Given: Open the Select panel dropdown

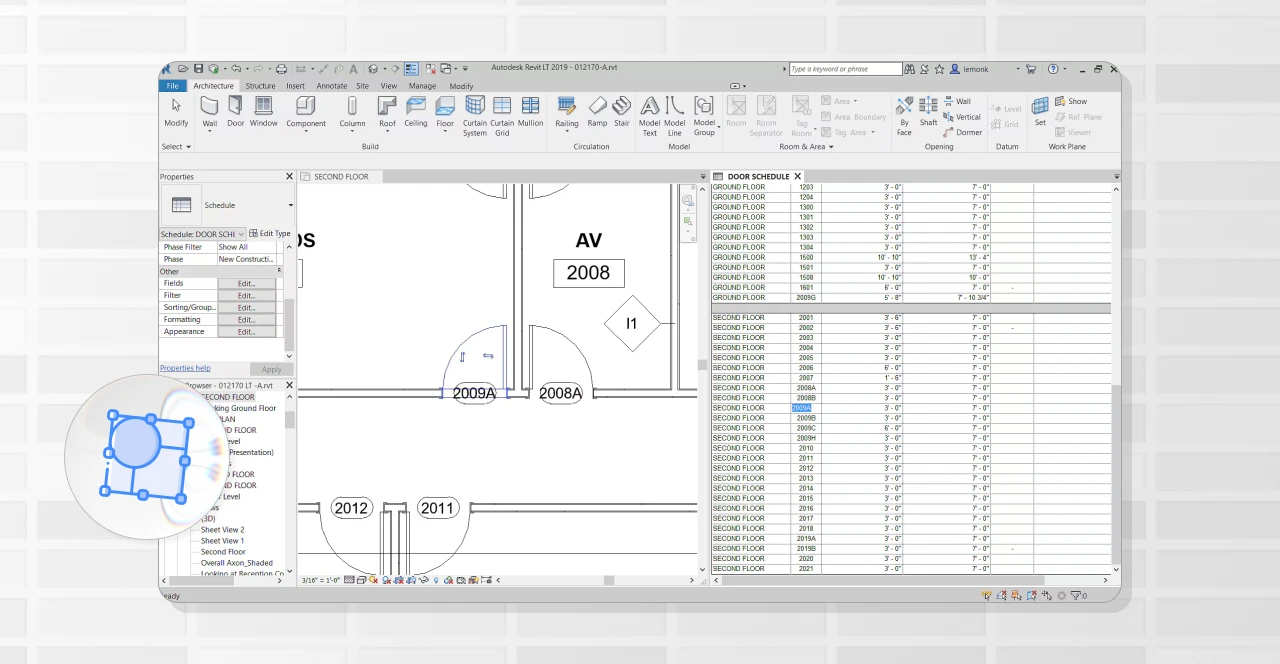Looking at the screenshot, I should coord(176,147).
